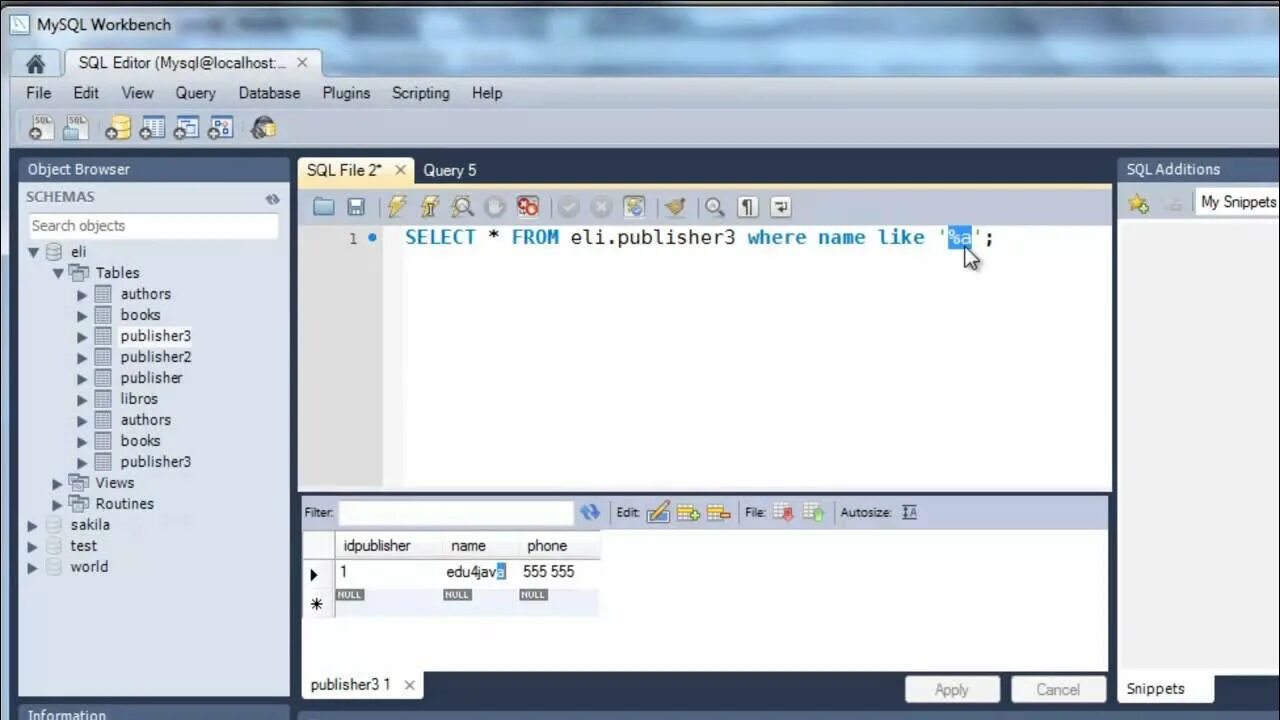
Task: Create a new schema icon
Action: [119, 128]
